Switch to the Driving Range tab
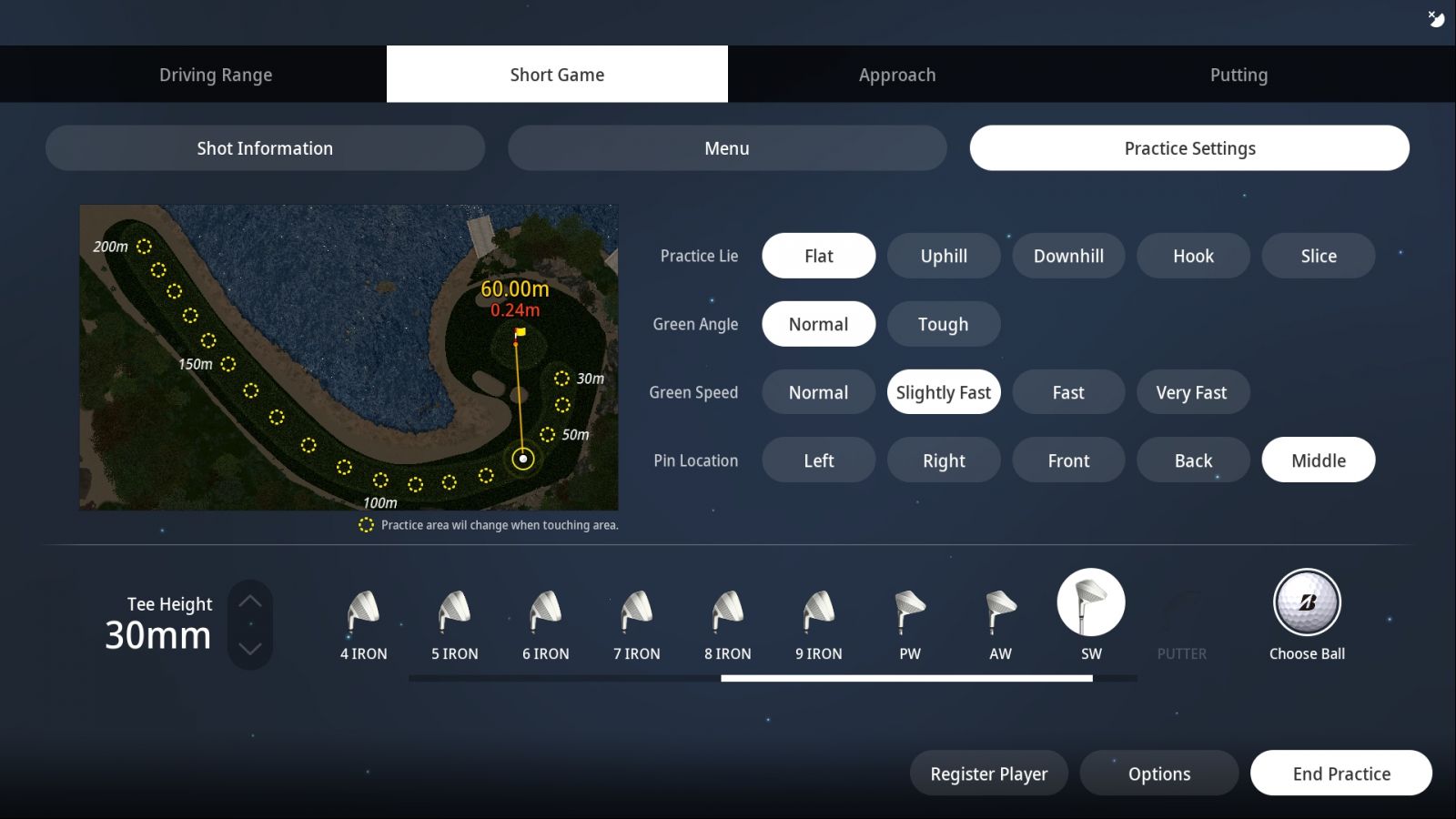Screen dimensions: 1456x819 216,75
